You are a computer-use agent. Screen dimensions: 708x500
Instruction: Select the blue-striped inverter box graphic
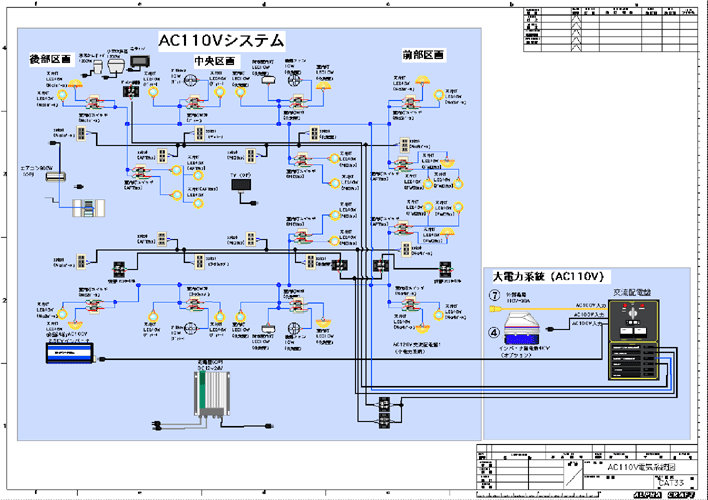(x=69, y=353)
